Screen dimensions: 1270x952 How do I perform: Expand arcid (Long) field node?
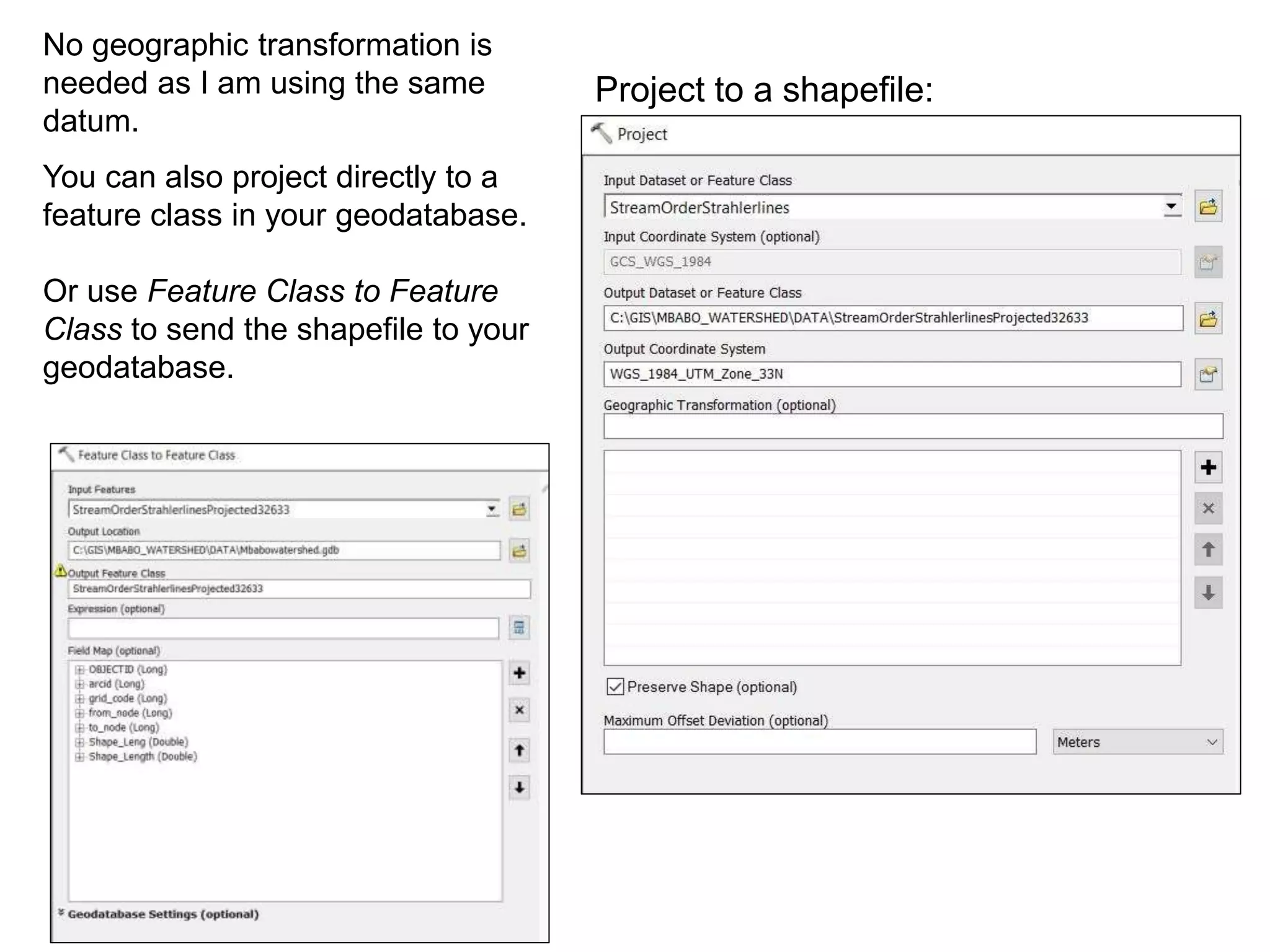pyautogui.click(x=80, y=684)
